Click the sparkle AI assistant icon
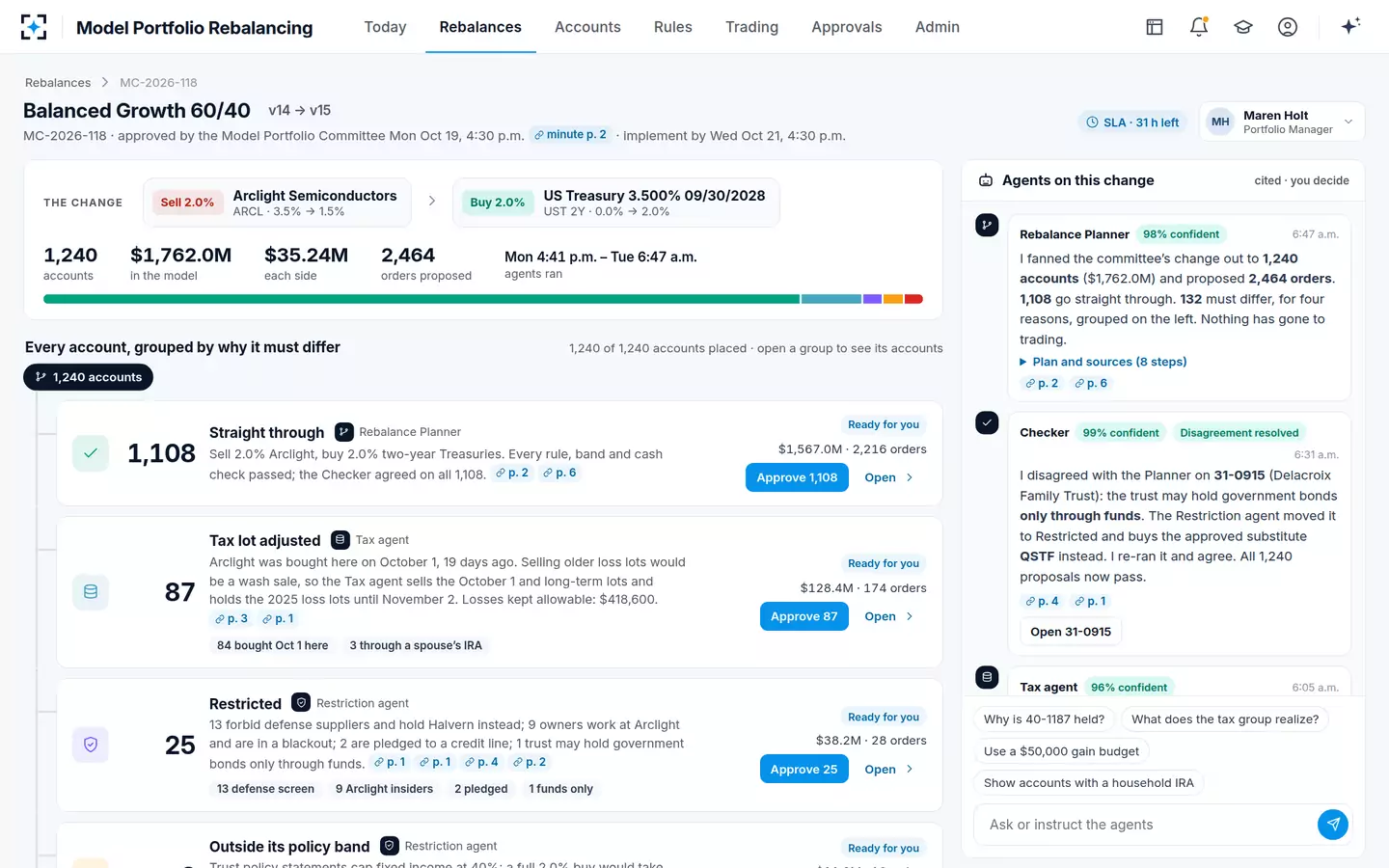Screen dimensions: 1389x868 tap(1350, 26)
